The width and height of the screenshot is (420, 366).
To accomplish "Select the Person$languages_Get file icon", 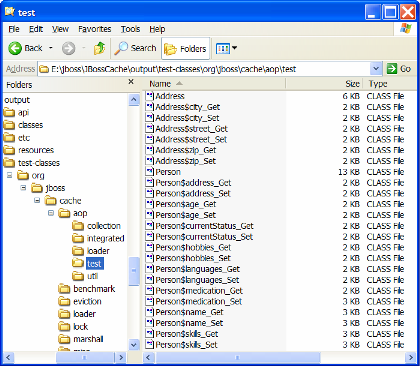I will click(150, 269).
